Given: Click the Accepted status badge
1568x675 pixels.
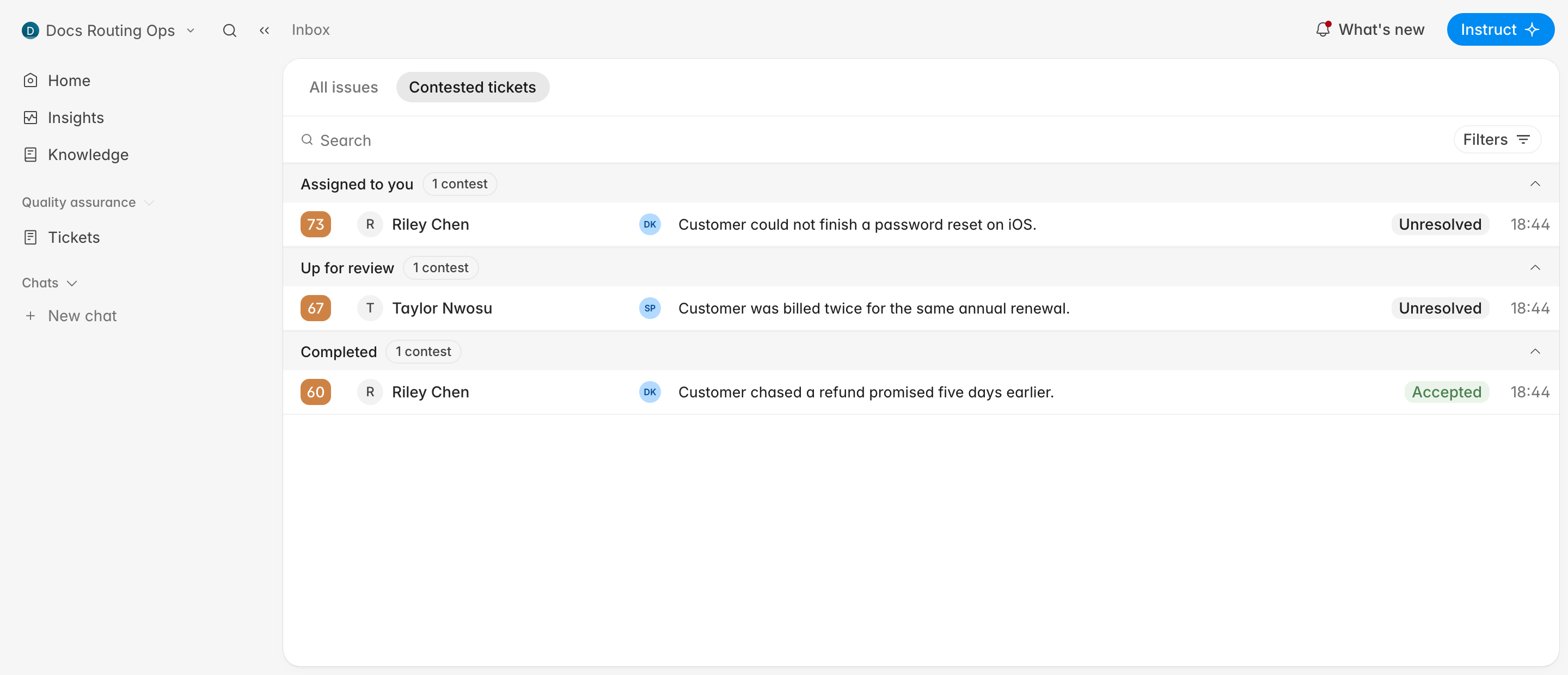Looking at the screenshot, I should pos(1446,392).
